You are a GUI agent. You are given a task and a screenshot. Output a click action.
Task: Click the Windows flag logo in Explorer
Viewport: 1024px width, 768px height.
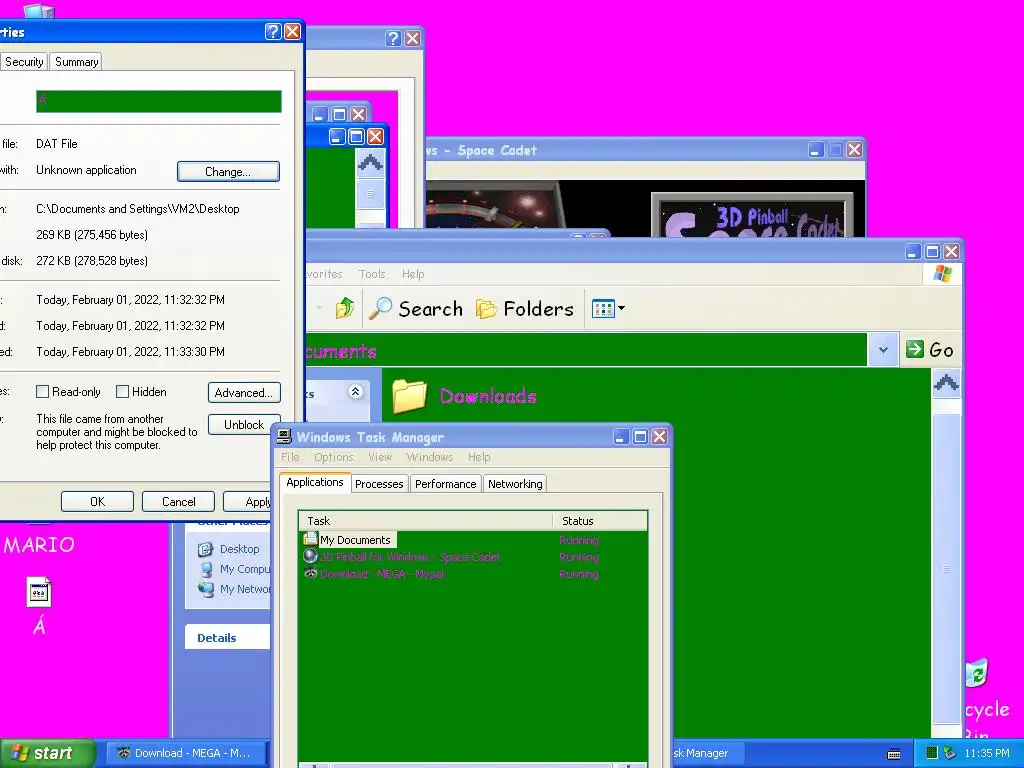pyautogui.click(x=942, y=274)
